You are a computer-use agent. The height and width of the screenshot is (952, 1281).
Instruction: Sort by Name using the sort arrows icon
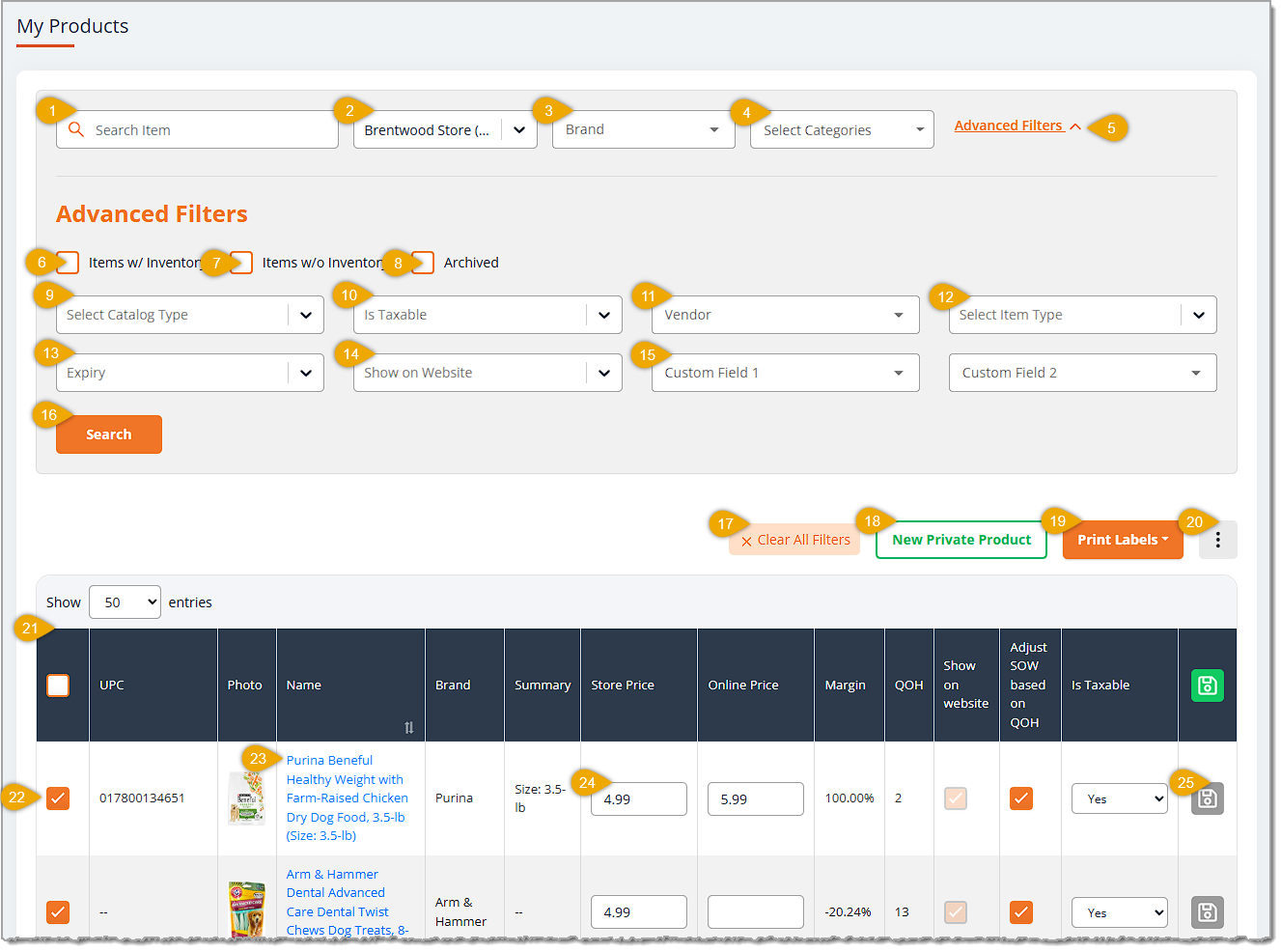pyautogui.click(x=409, y=727)
